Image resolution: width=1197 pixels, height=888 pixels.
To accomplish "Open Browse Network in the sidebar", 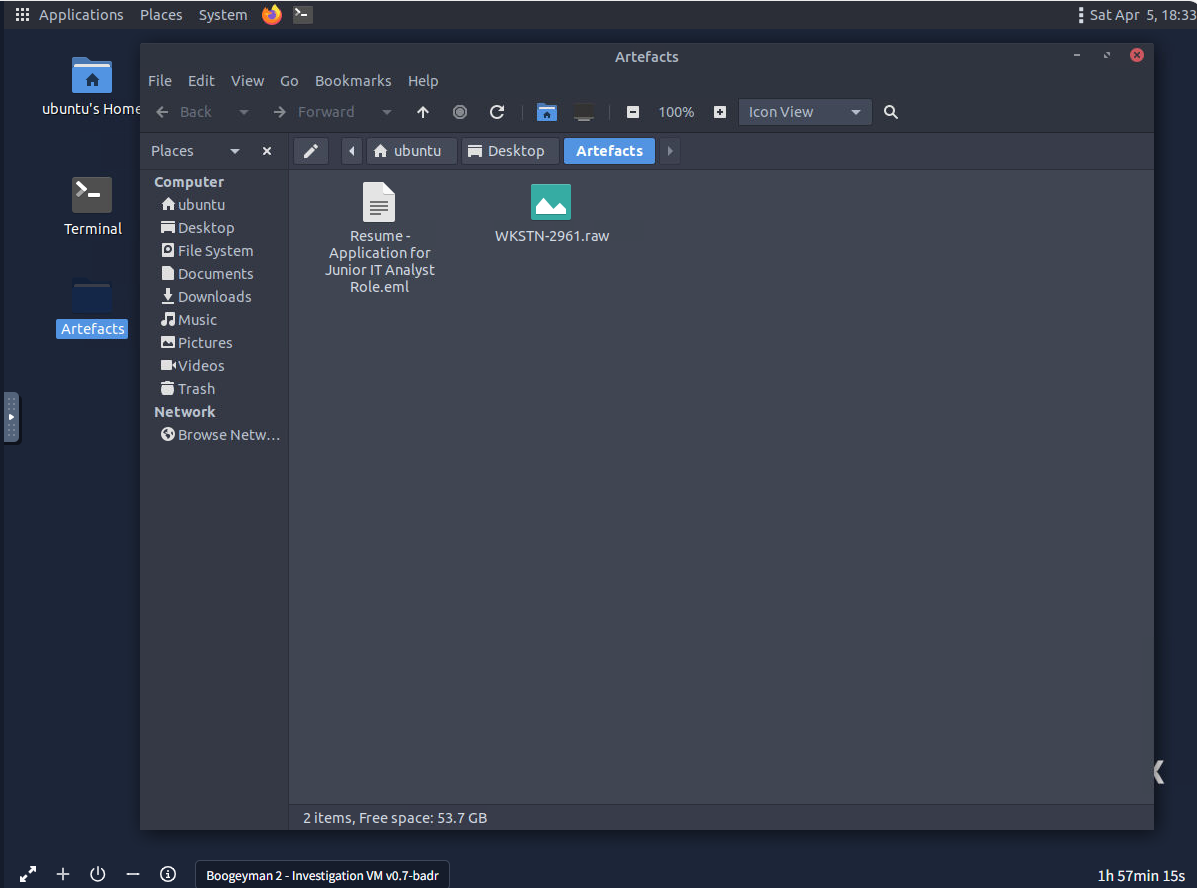I will click(x=220, y=434).
